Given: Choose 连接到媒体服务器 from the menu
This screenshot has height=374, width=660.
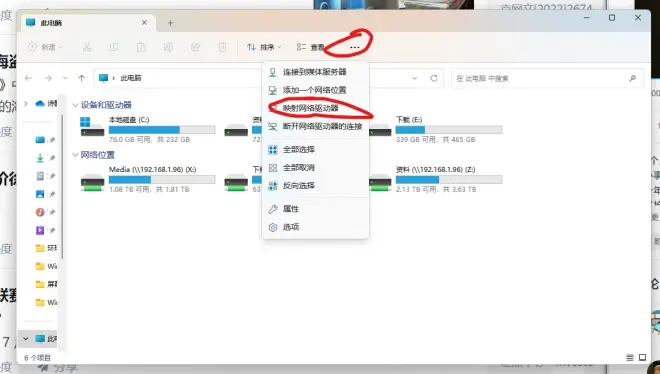Looking at the screenshot, I should (x=315, y=72).
